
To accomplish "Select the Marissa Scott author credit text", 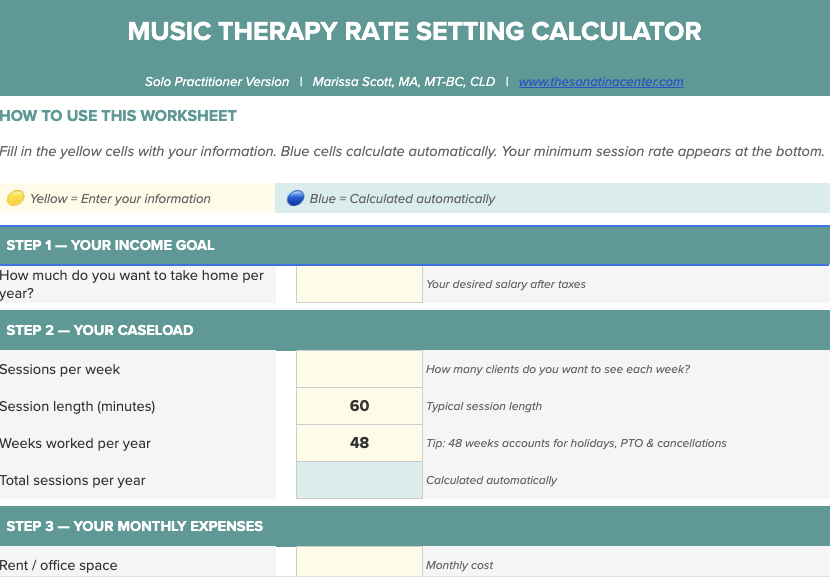I will (404, 82).
